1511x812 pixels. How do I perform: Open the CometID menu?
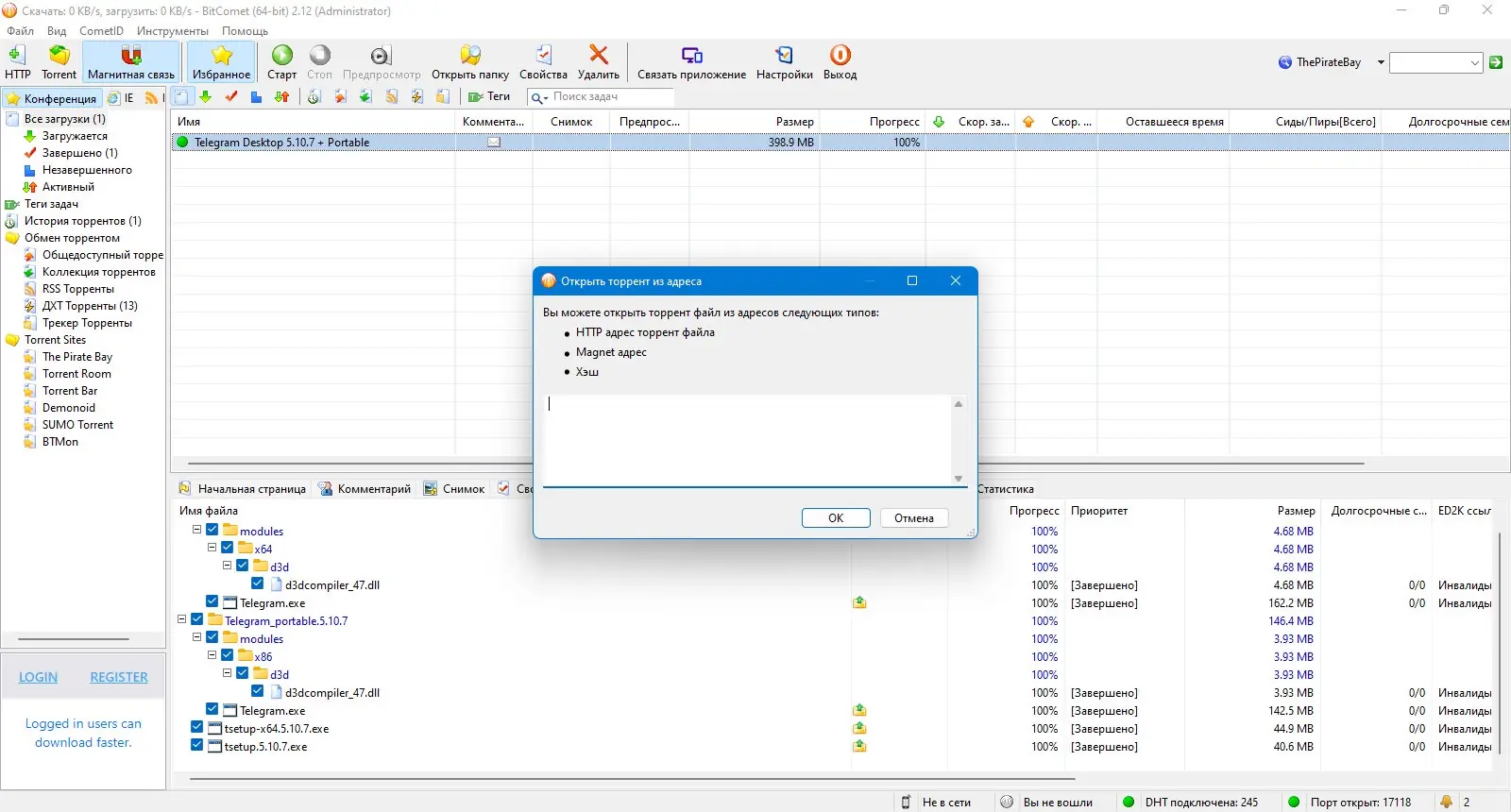tap(101, 31)
